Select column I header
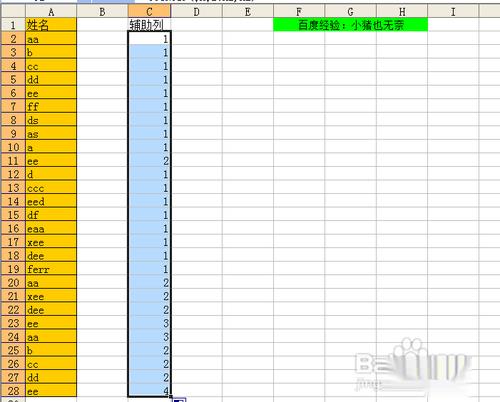Image resolution: width=500 pixels, height=402 pixels. [453, 12]
